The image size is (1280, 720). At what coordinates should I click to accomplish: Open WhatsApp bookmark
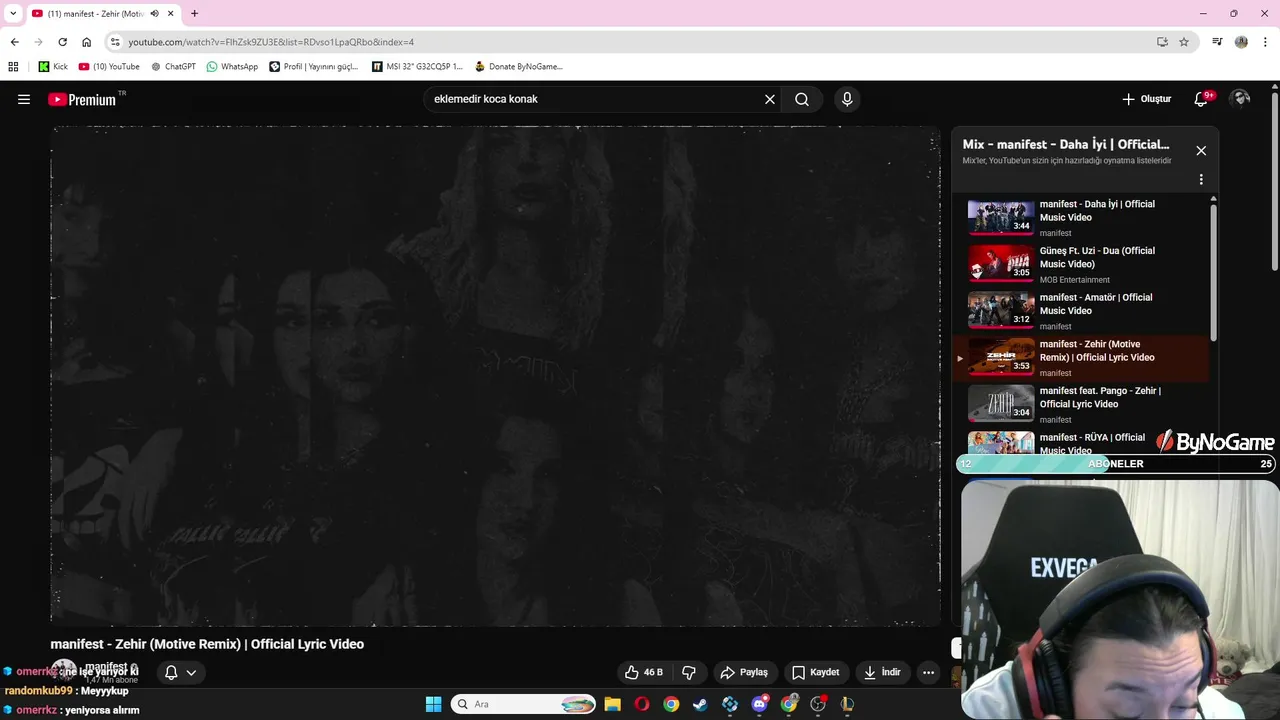pos(232,67)
